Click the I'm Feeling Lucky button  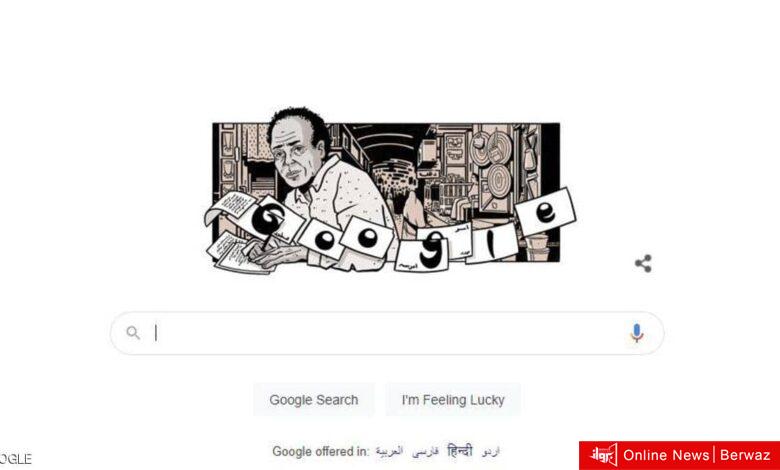coord(453,399)
